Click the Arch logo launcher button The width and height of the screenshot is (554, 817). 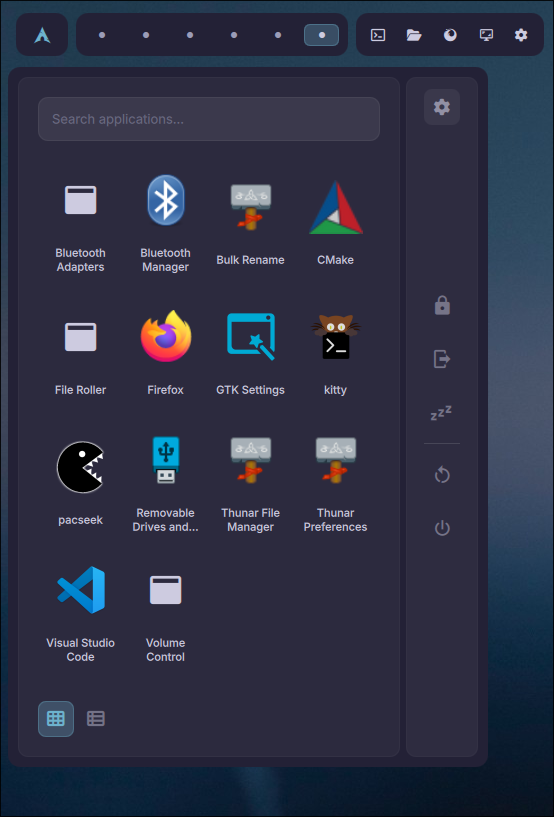click(x=42, y=35)
